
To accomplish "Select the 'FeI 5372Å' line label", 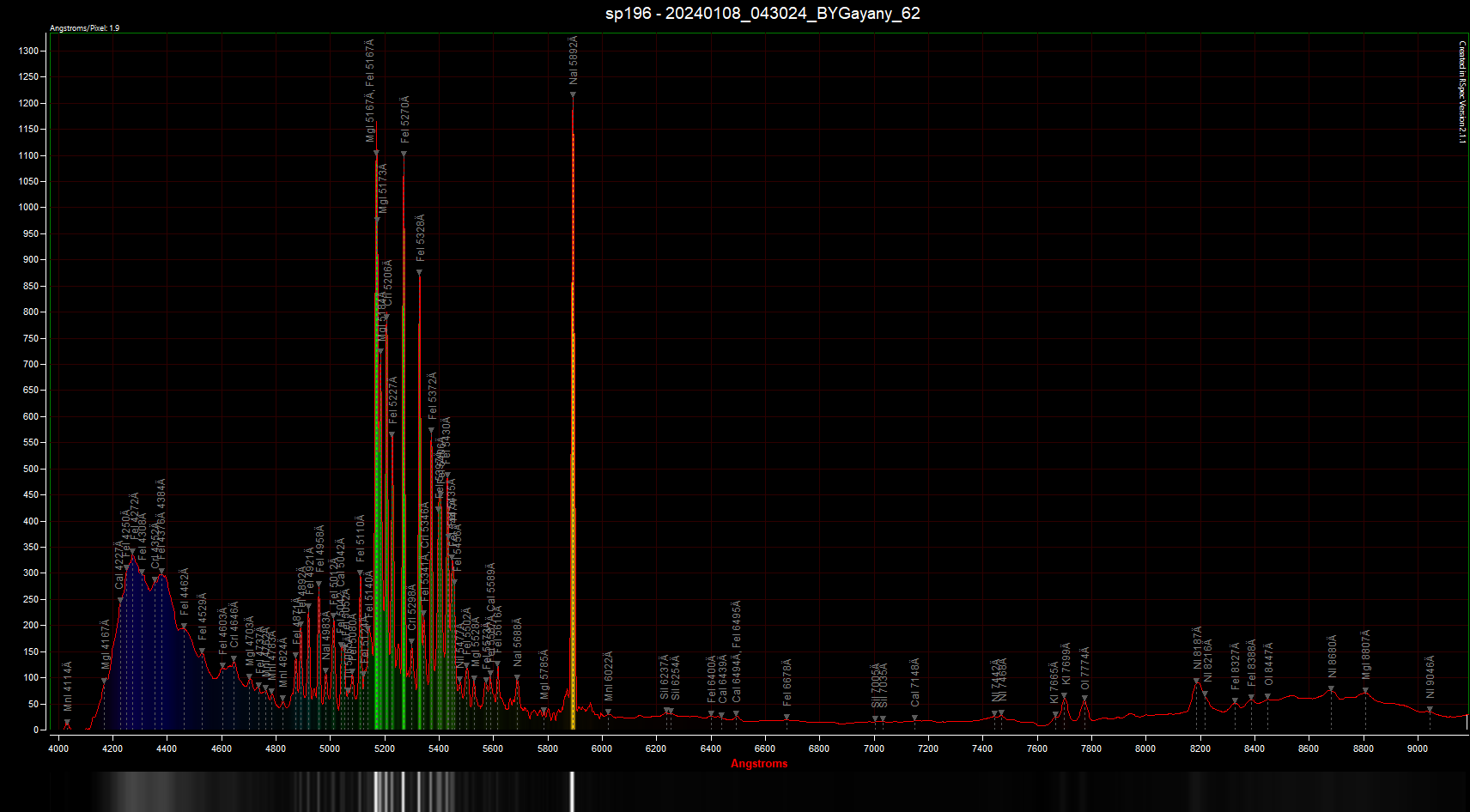I will click(433, 395).
